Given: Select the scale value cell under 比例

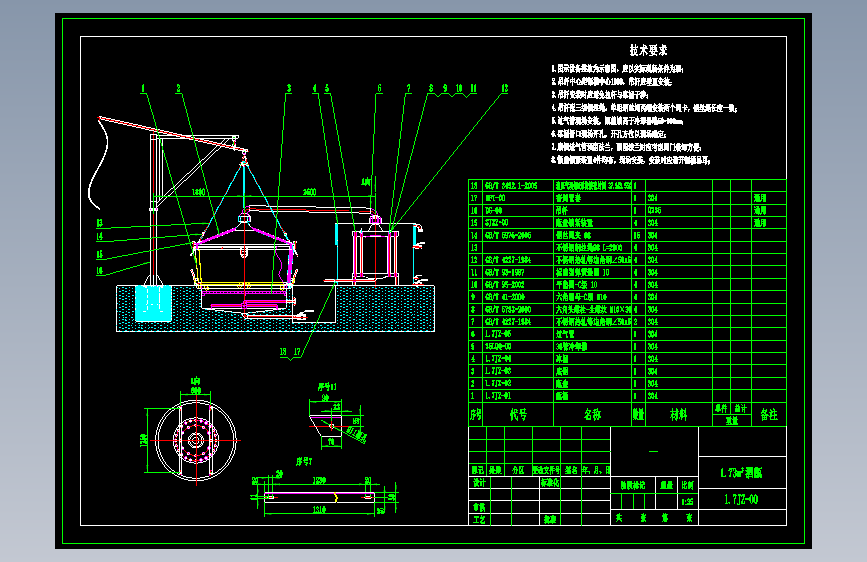Looking at the screenshot, I should 687,502.
